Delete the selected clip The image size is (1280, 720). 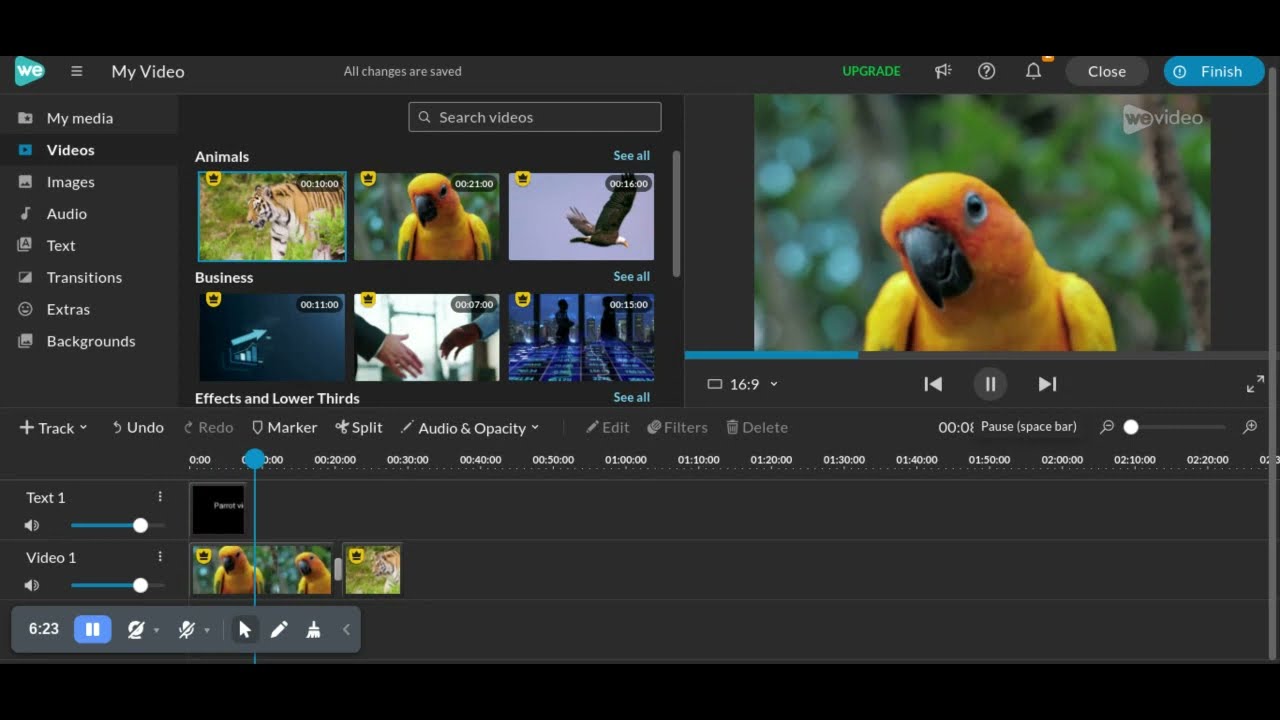pyautogui.click(x=757, y=427)
